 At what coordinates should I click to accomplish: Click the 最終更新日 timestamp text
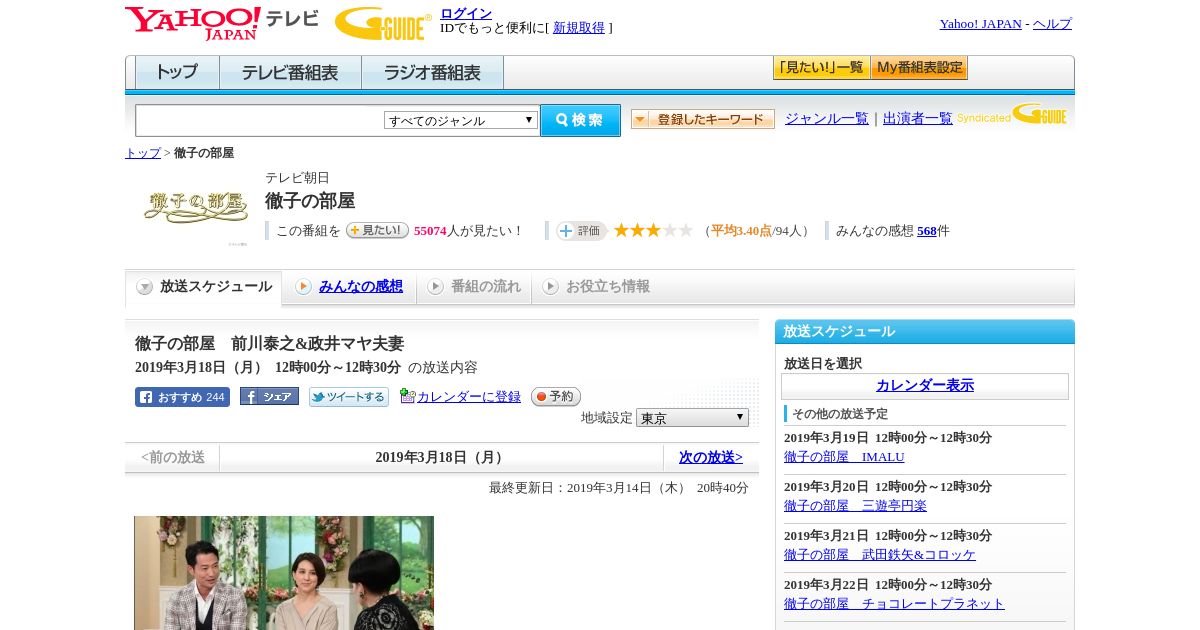pyautogui.click(x=619, y=488)
